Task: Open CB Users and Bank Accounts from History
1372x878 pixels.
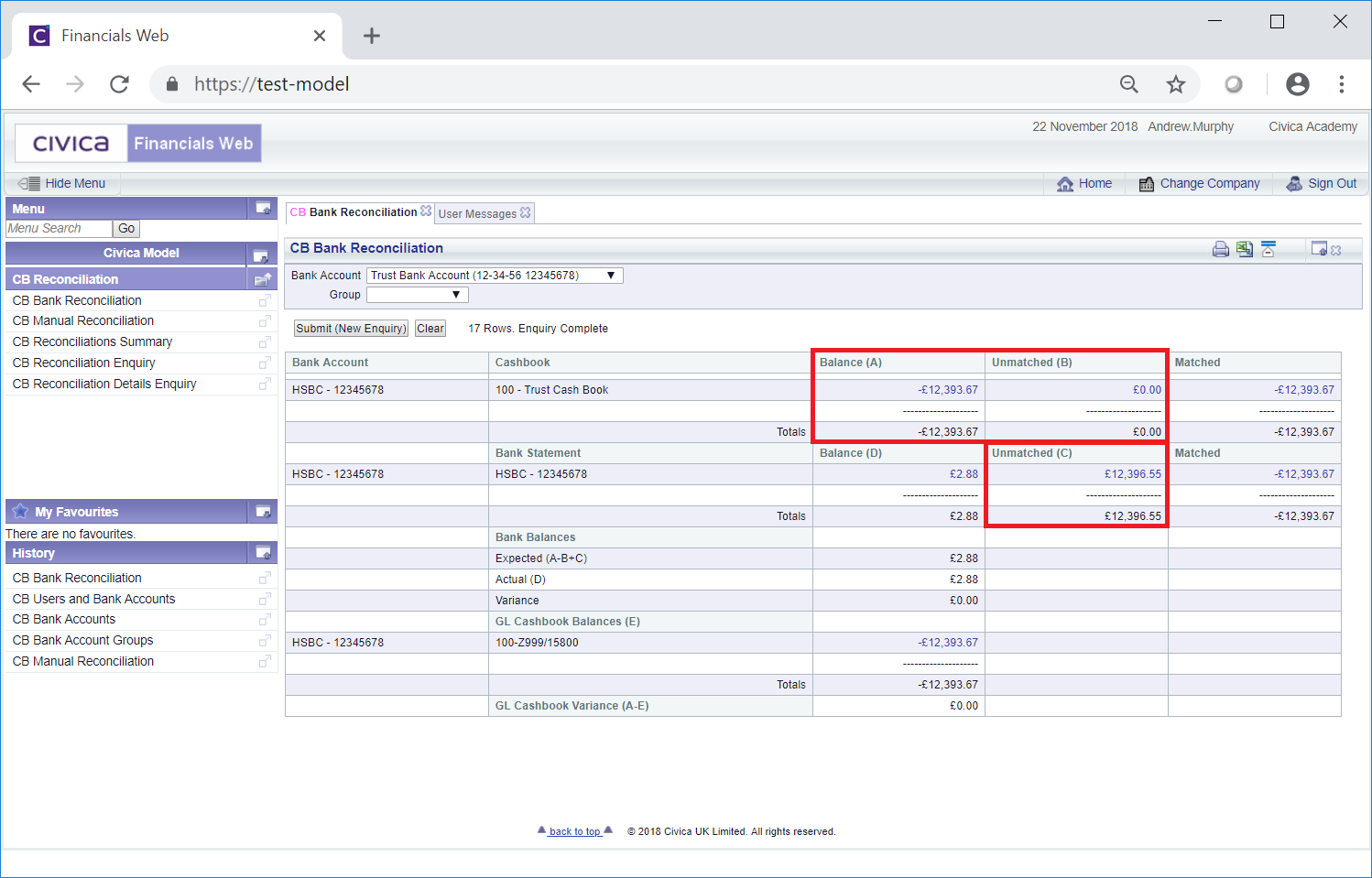Action: pos(93,599)
